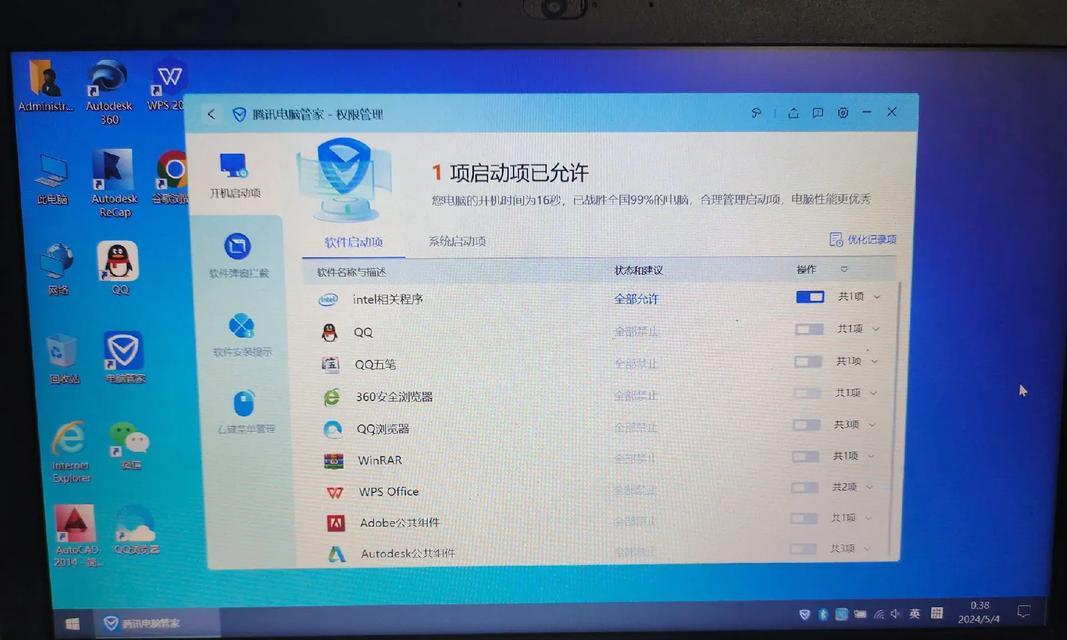1067x640 pixels.
Task: Expand 共1项 for 360安全浏览器
Action: coord(856,392)
